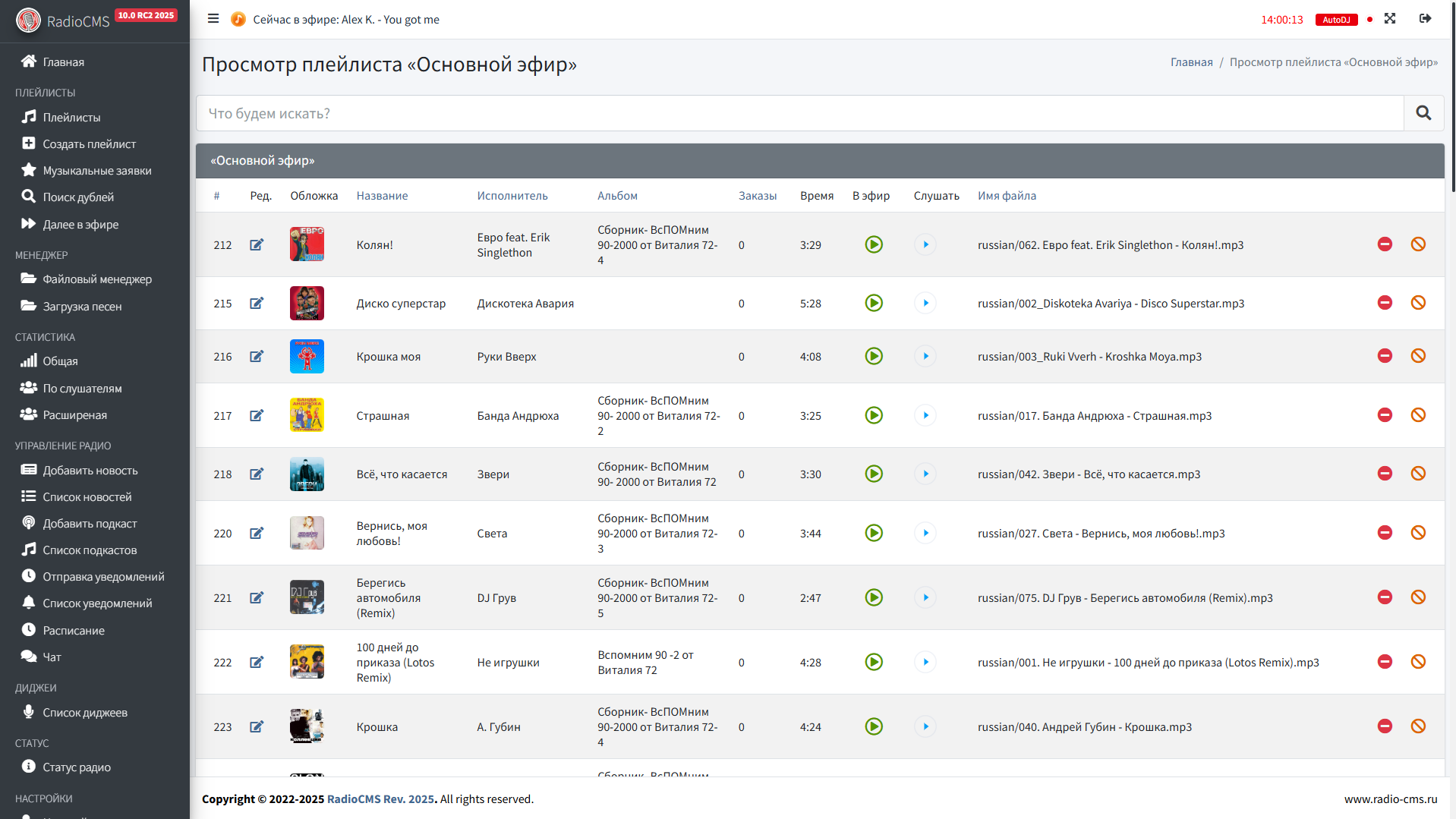Screen dimensions: 1456x819
Task: Sort table by Исполнитель column
Action: point(512,196)
